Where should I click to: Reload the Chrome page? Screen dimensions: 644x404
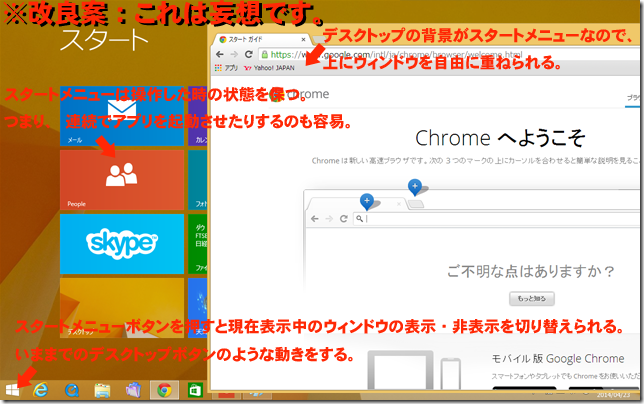pos(248,54)
